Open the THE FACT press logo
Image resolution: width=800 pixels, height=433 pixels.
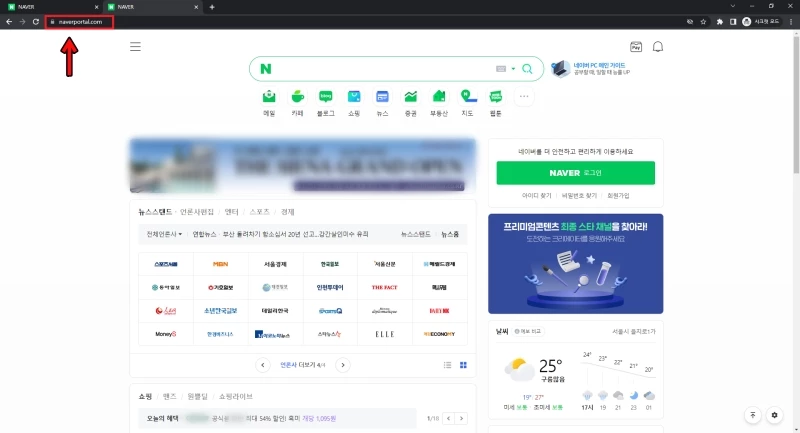coord(384,288)
